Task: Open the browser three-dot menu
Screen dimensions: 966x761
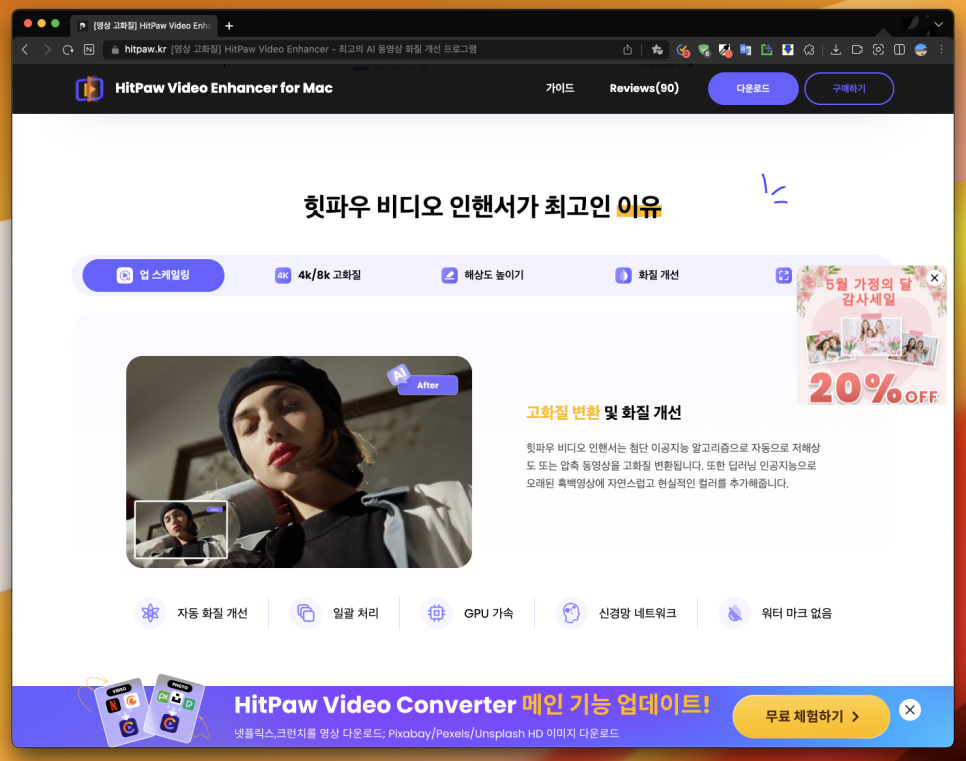Action: 941,49
